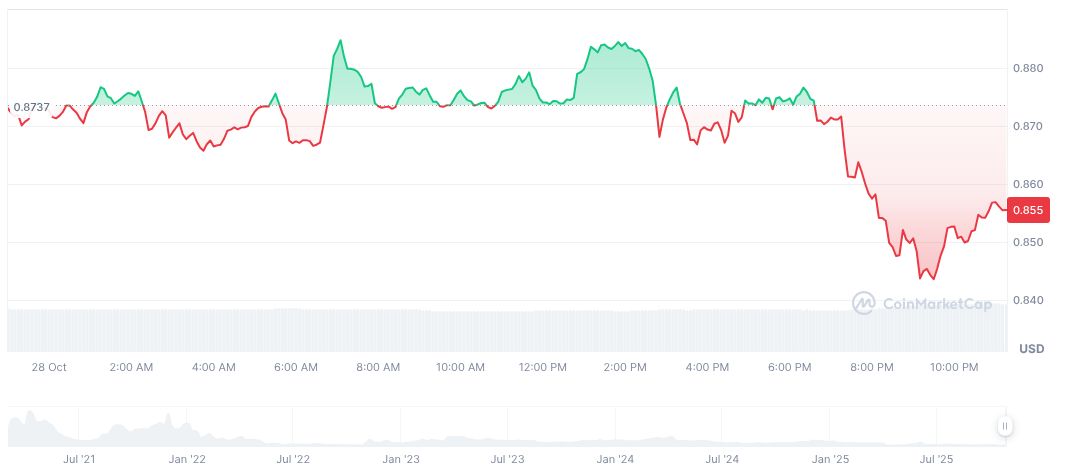The width and height of the screenshot is (1072, 470).
Task: Grab the range navigator pause-style handle
Action: pyautogui.click(x=1004, y=426)
